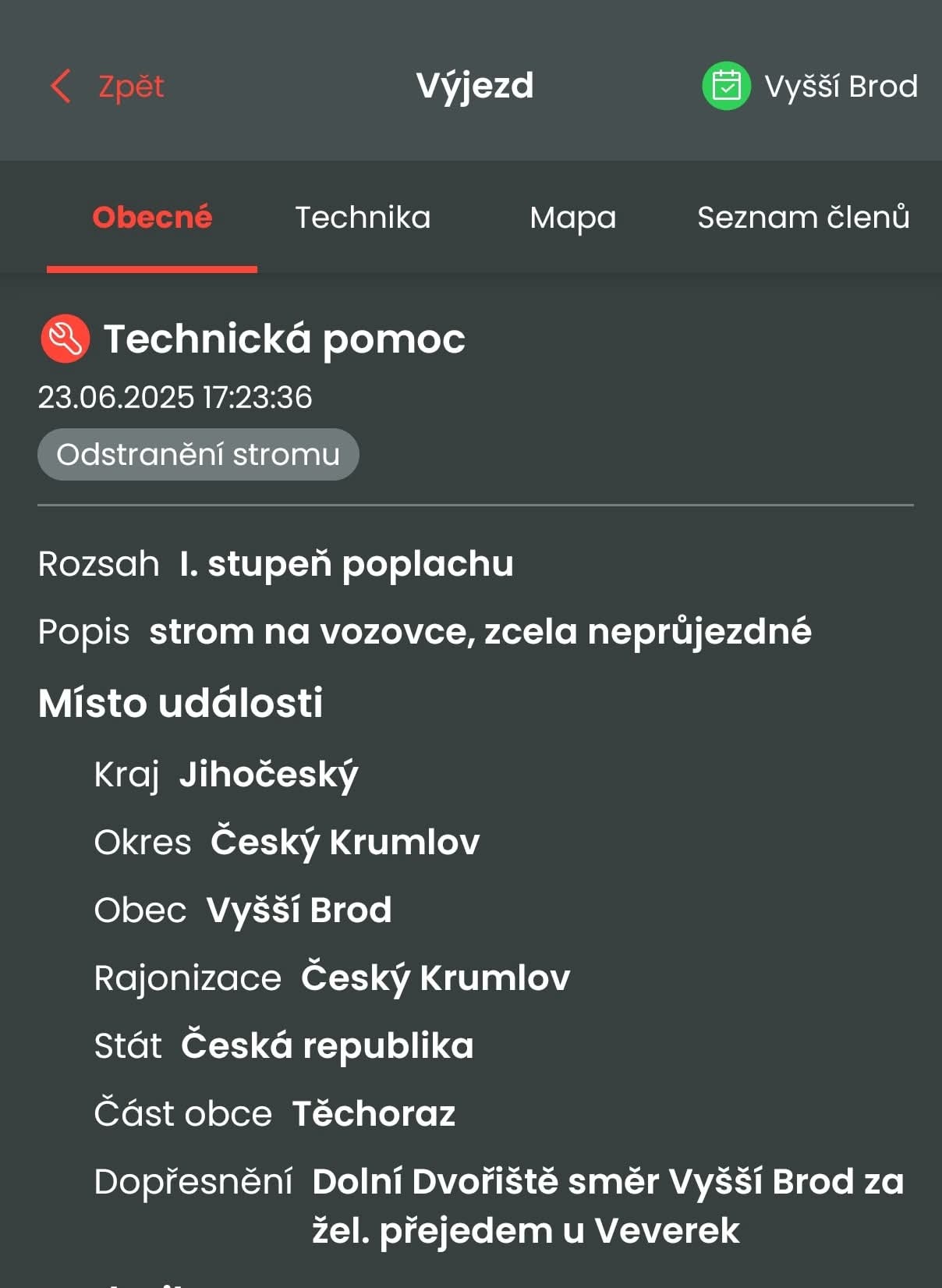Tap the Technická pomoc heading
Viewport: 942px width, 1288px height.
coord(285,339)
